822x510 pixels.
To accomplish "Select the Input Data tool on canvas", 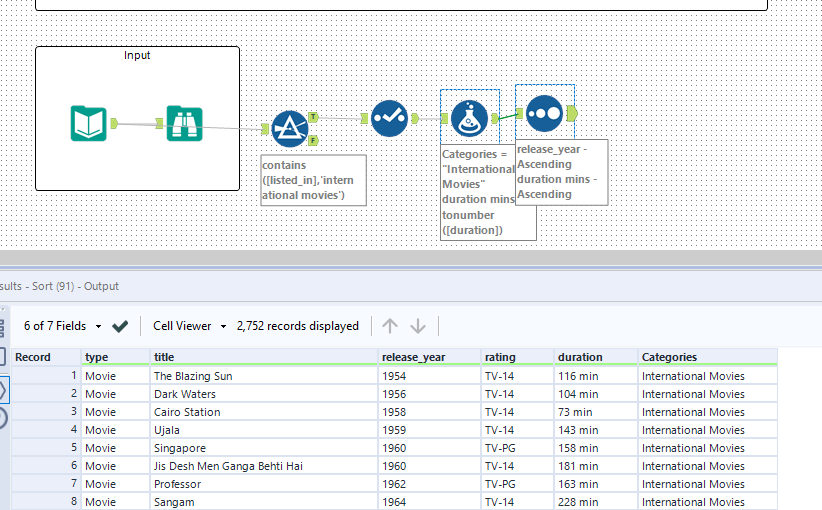I will pyautogui.click(x=88, y=123).
